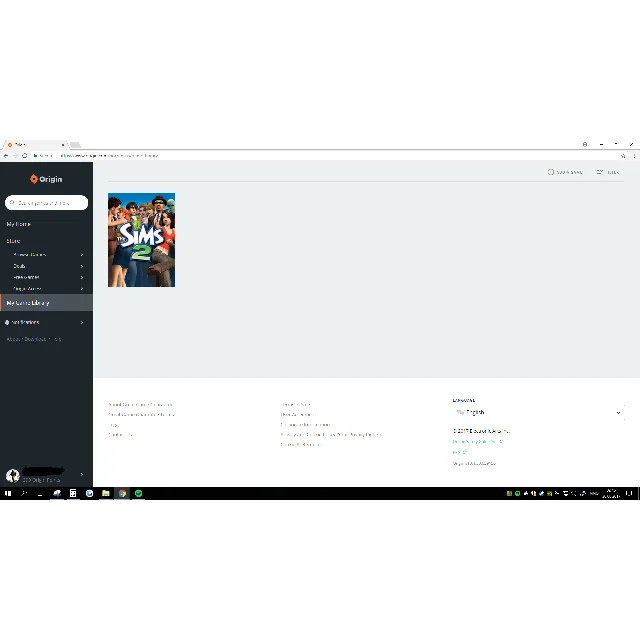Expand the Deals submenu arrow
Image resolution: width=640 pixels, height=640 pixels.
tap(82, 266)
